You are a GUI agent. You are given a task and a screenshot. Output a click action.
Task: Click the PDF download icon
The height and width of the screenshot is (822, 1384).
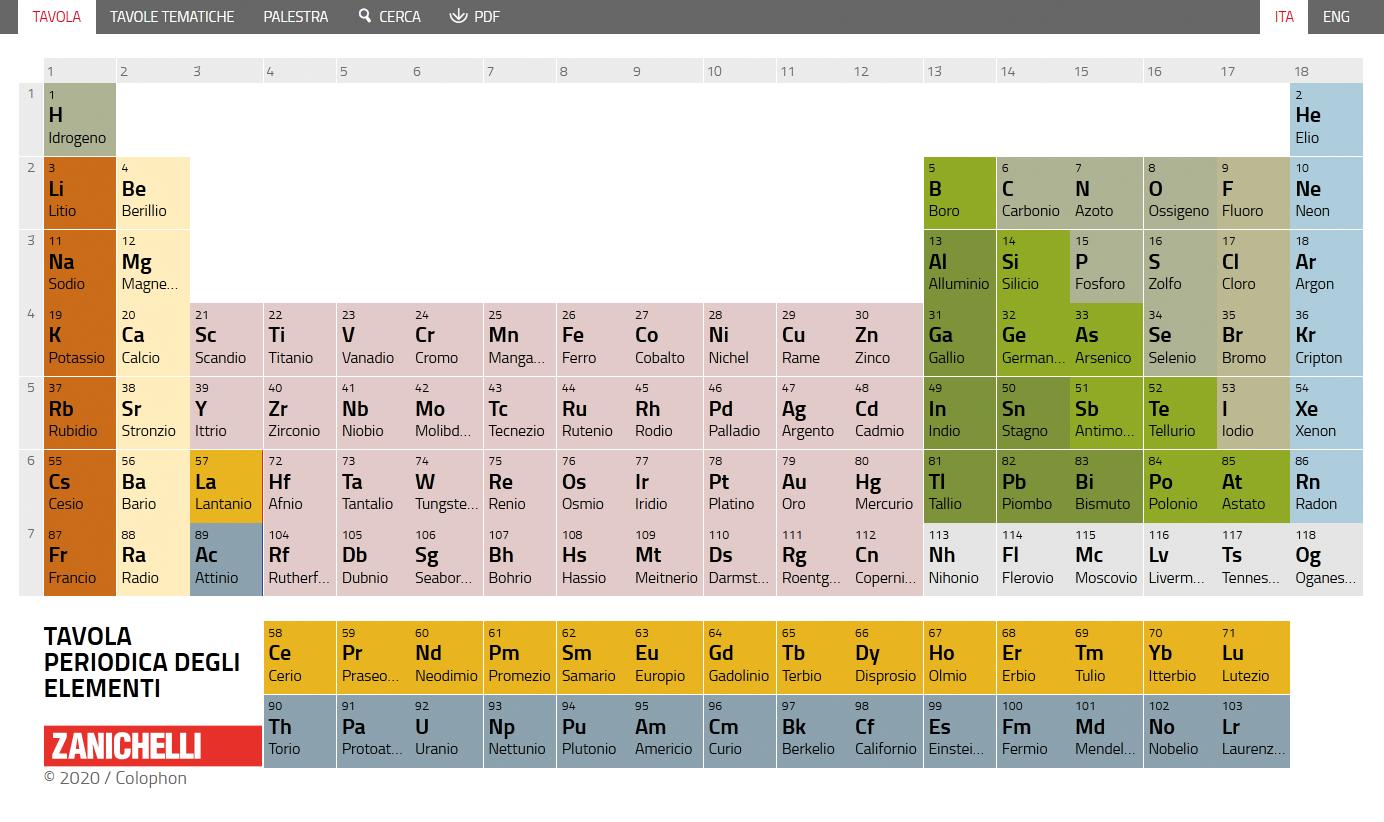coord(458,16)
